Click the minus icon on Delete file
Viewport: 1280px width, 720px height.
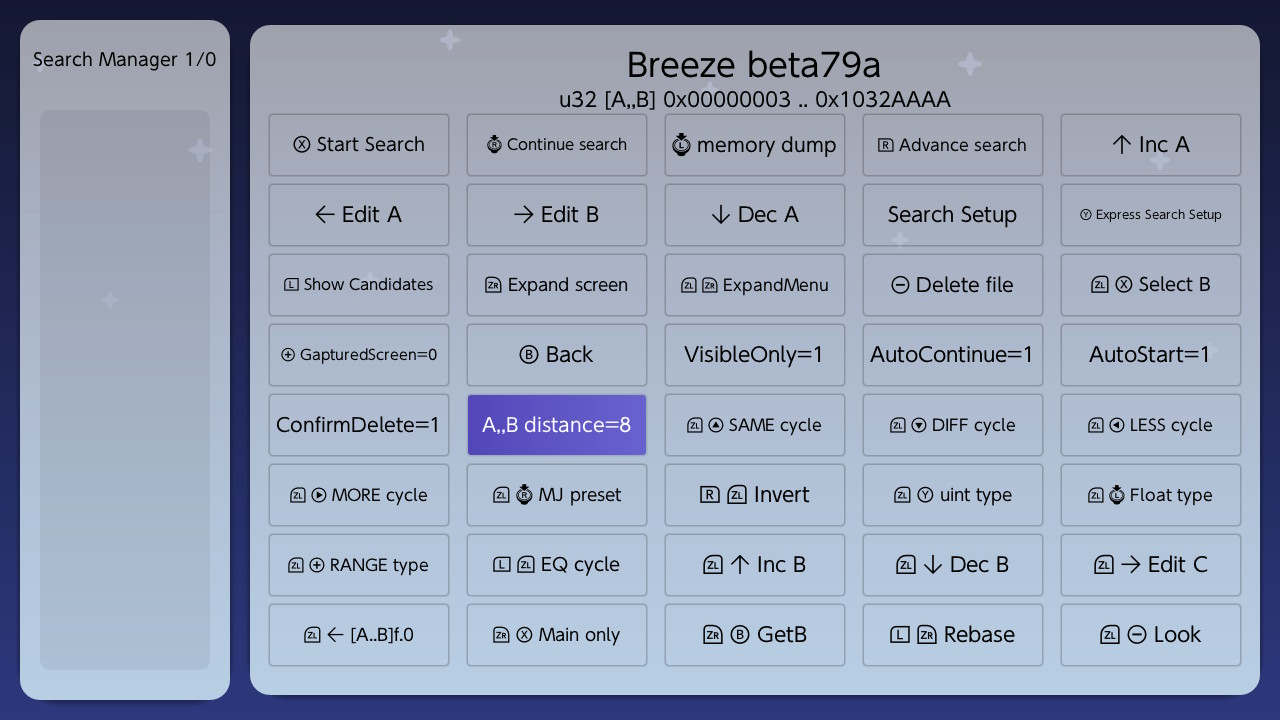(900, 285)
